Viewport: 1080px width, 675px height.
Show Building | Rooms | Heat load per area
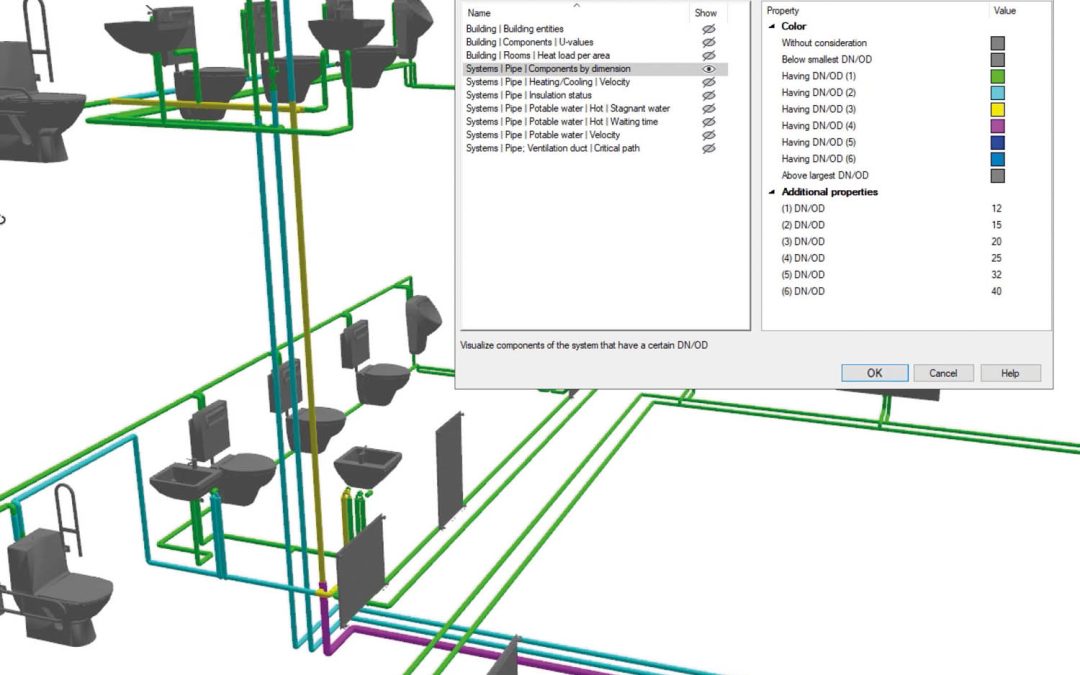(x=708, y=55)
